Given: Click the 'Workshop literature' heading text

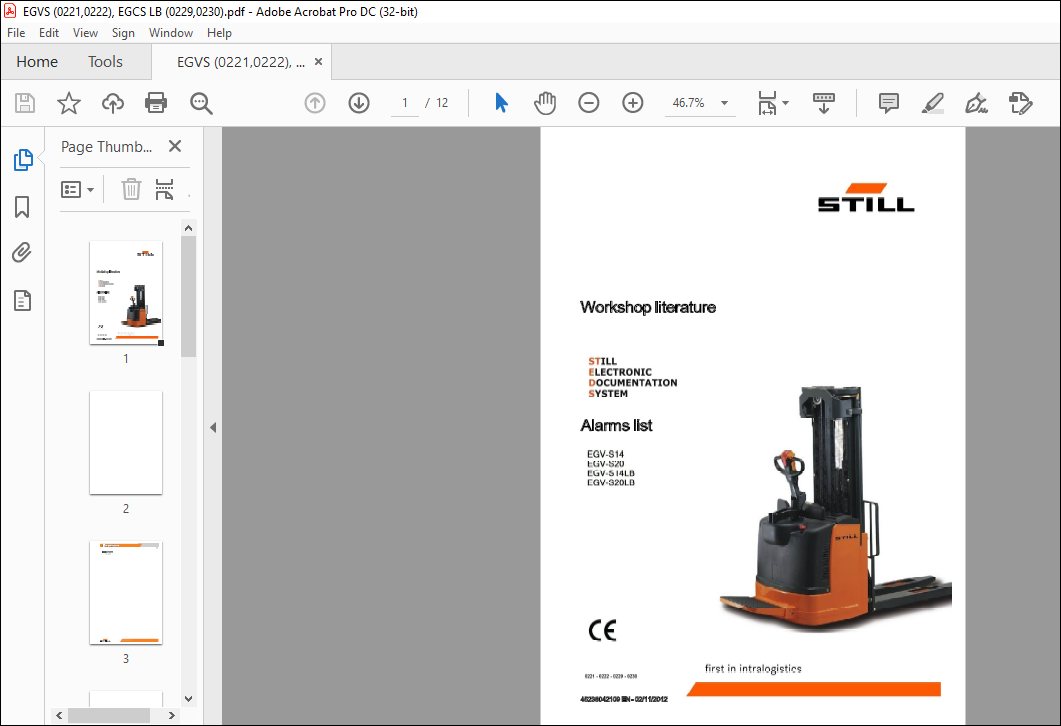Looking at the screenshot, I should click(648, 307).
